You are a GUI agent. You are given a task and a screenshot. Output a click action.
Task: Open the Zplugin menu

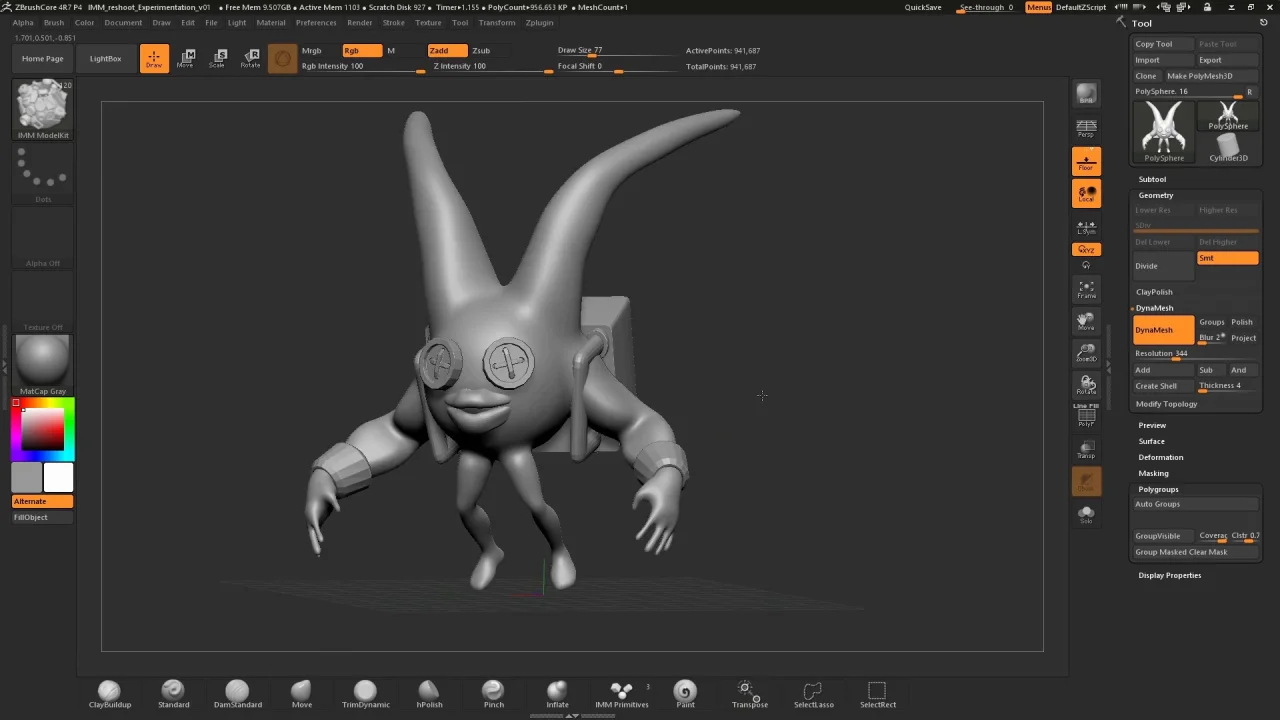(539, 22)
